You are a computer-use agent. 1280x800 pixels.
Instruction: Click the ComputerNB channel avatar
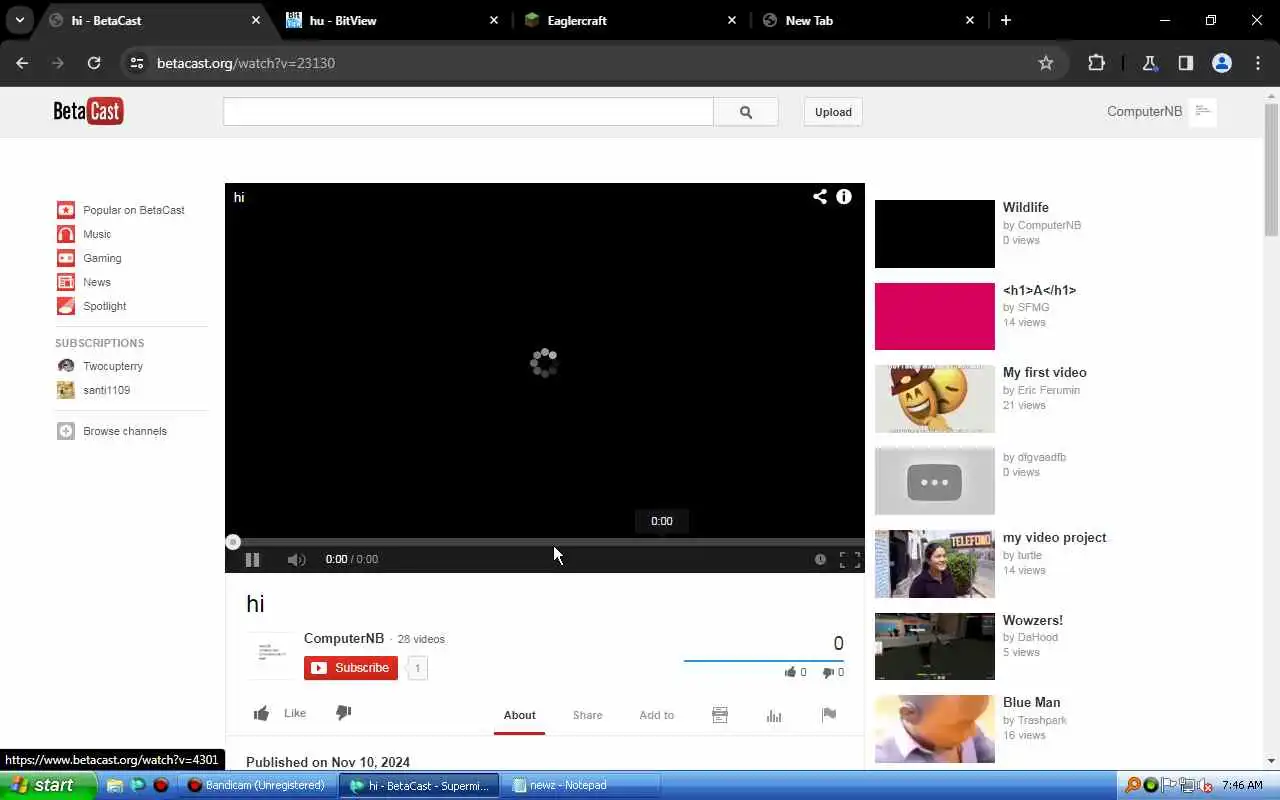(x=270, y=655)
